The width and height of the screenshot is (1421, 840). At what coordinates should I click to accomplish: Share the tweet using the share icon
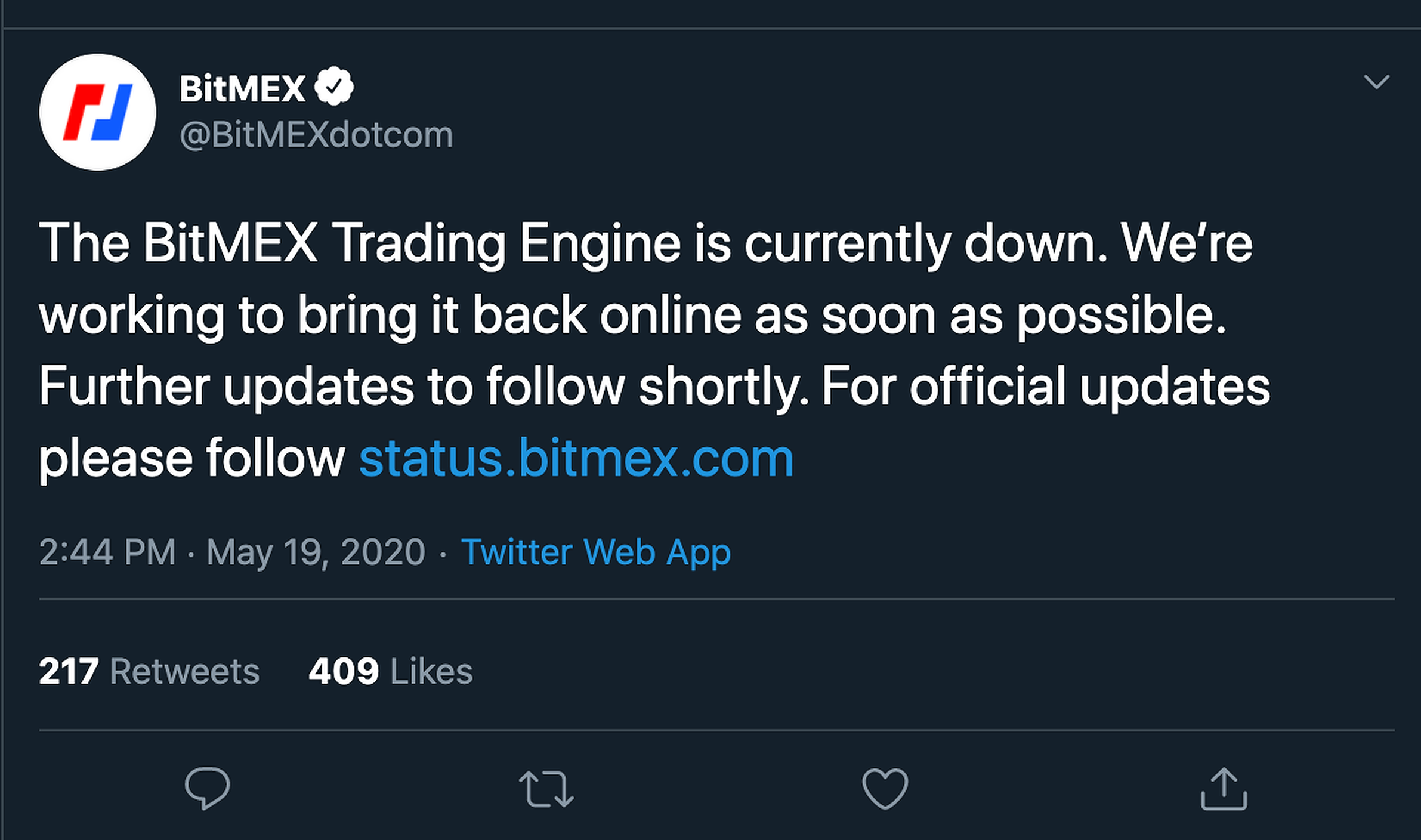(1224, 789)
